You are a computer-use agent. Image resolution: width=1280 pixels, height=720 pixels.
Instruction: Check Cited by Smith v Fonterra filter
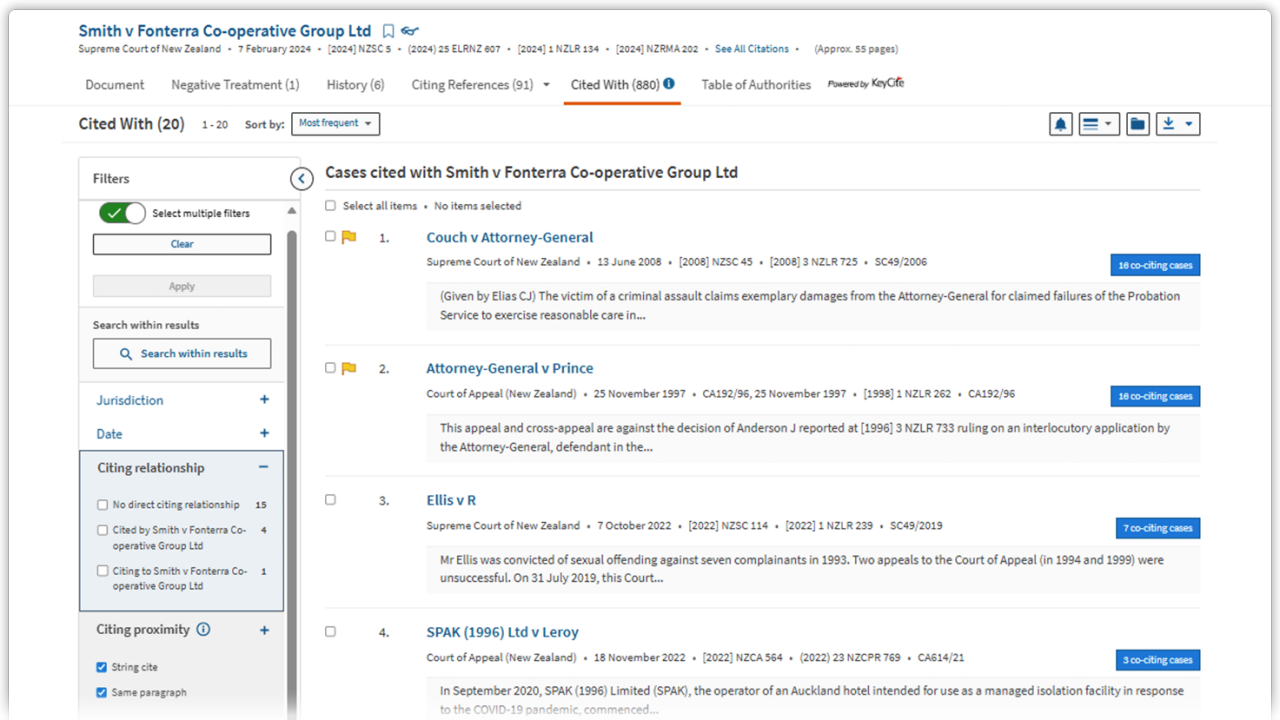pyautogui.click(x=103, y=530)
